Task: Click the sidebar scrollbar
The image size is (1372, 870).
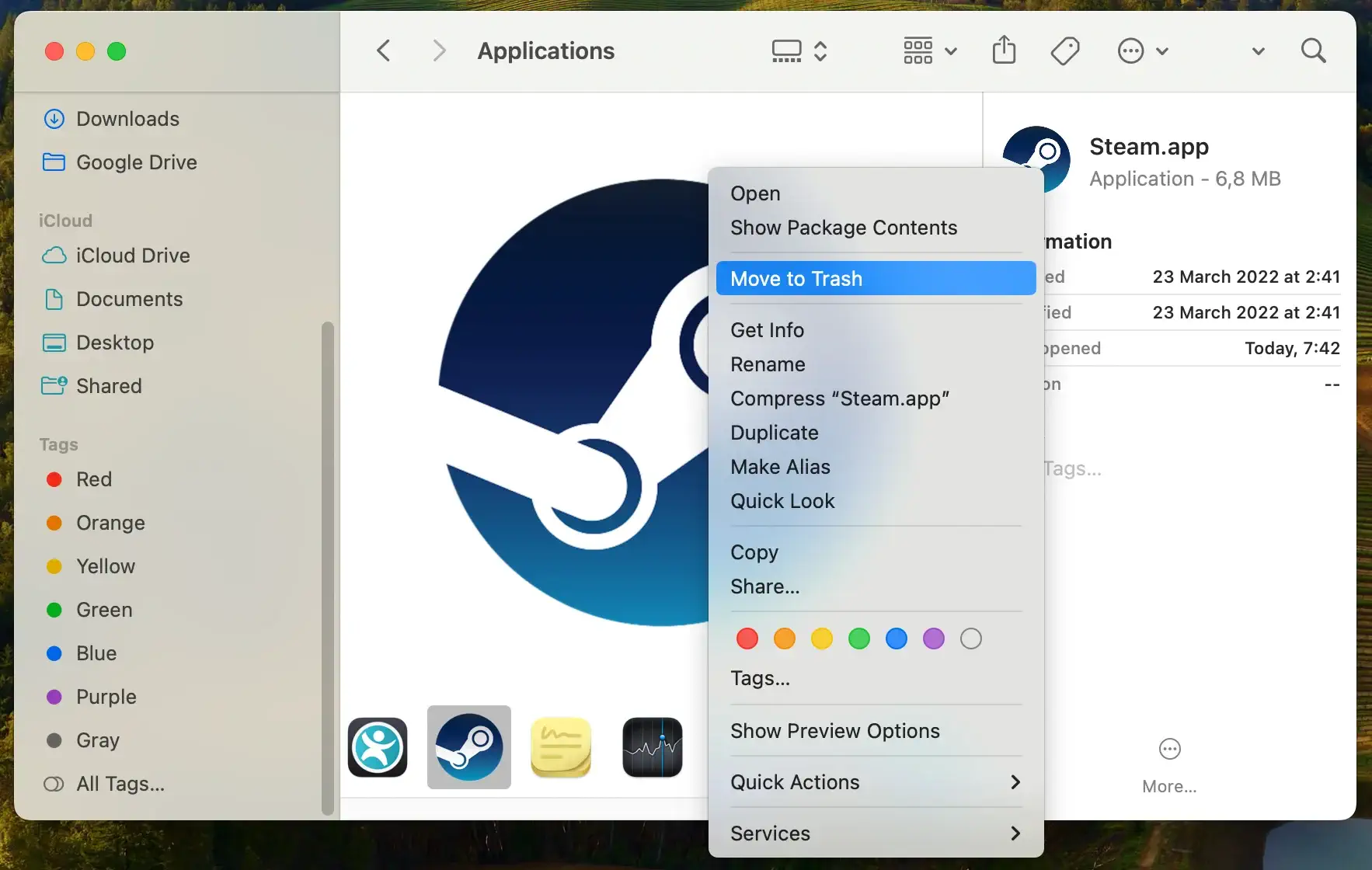Action: click(328, 567)
